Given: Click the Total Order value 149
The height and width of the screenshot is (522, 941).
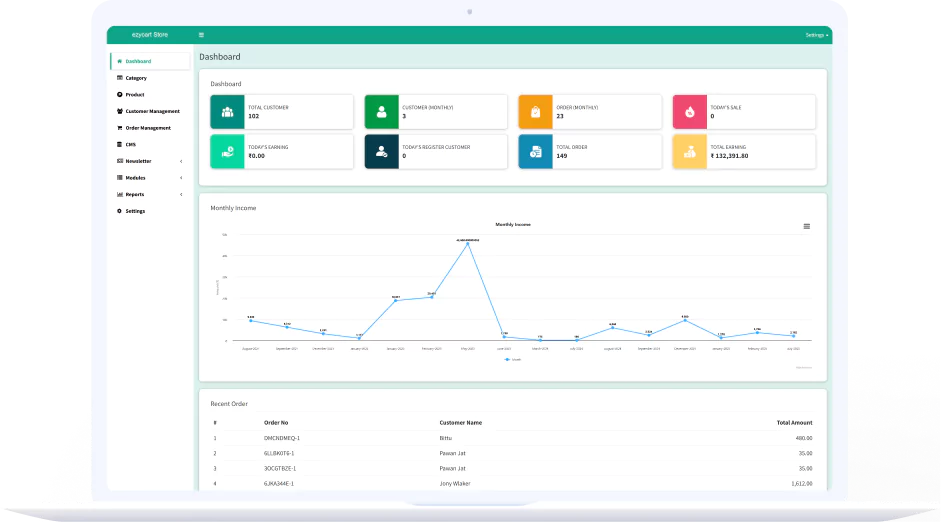Looking at the screenshot, I should [x=562, y=156].
